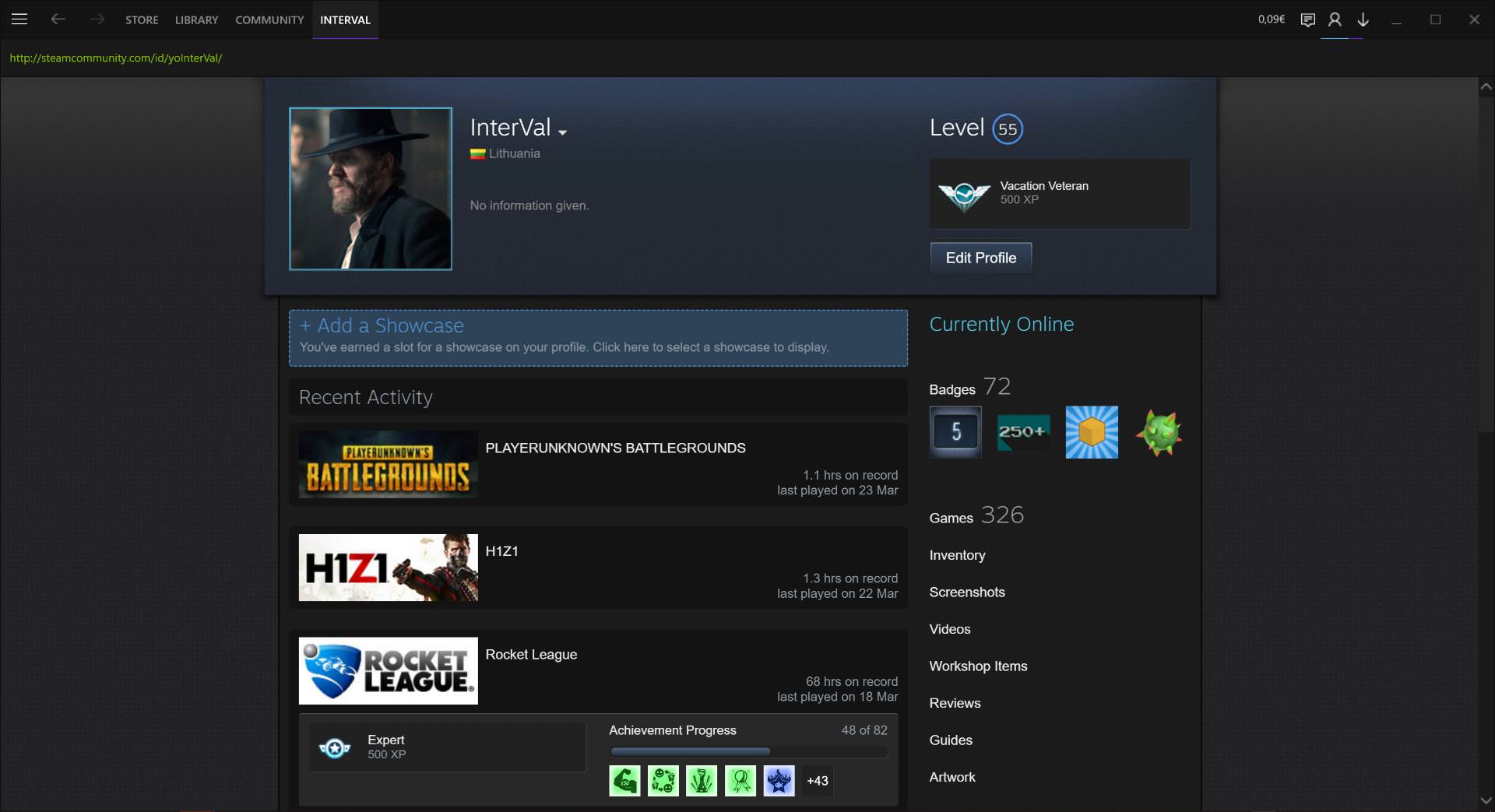View the second green achievement icon

click(x=663, y=781)
